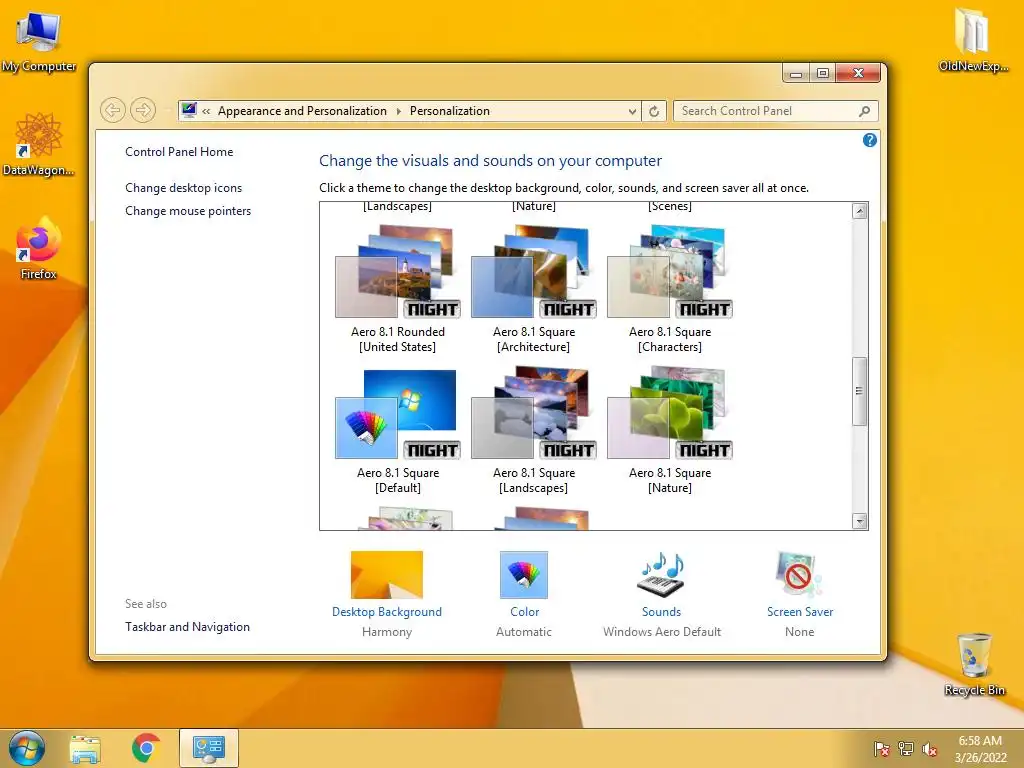Open the Recycle Bin
This screenshot has width=1024, height=768.
tap(974, 664)
